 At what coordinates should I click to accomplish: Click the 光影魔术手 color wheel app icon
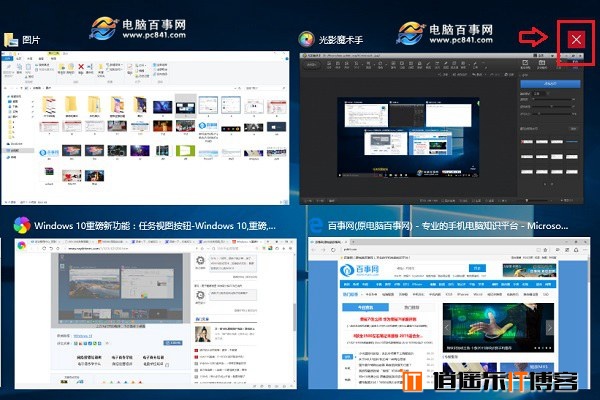[306, 39]
